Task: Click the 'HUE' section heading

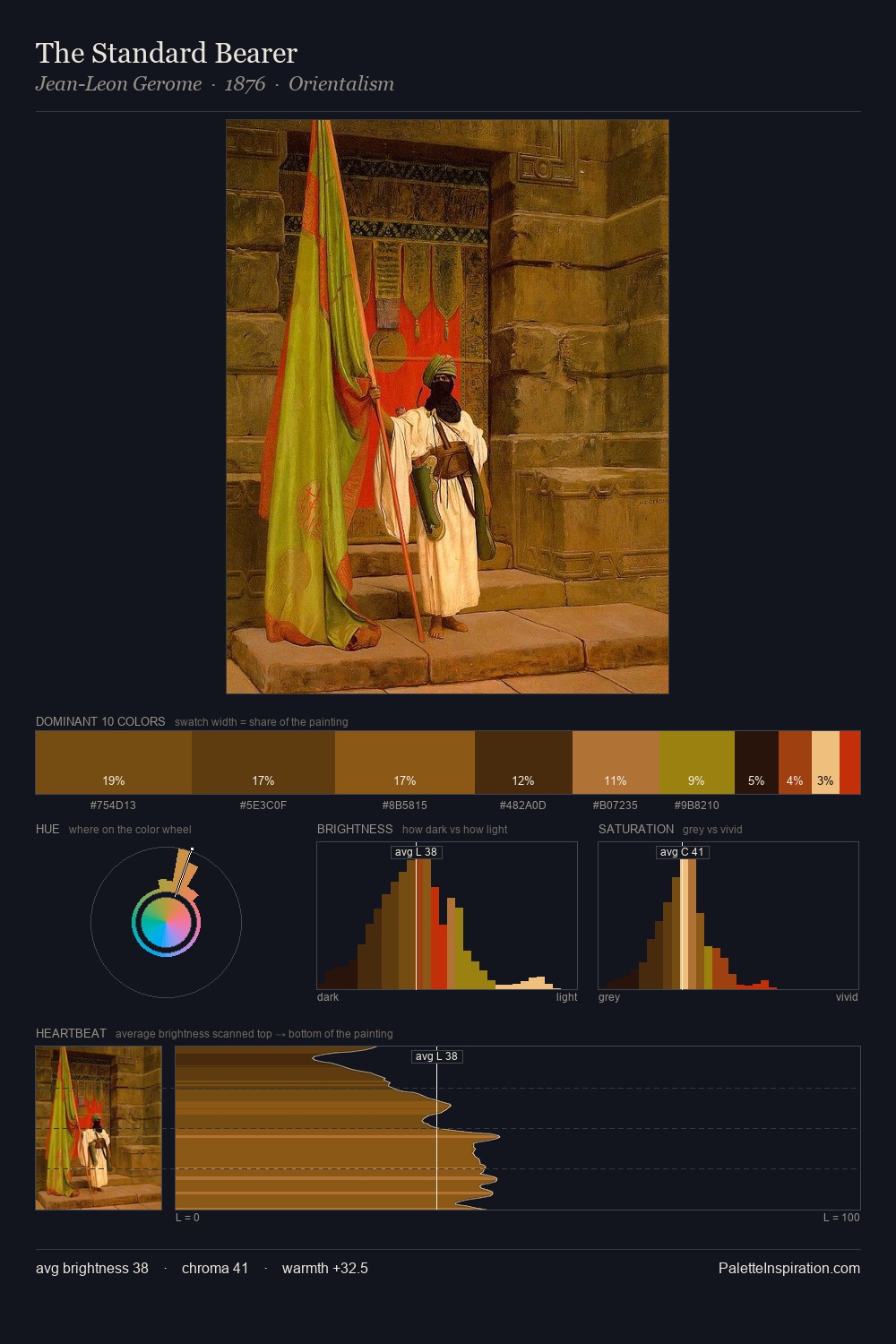Action: 47,829
